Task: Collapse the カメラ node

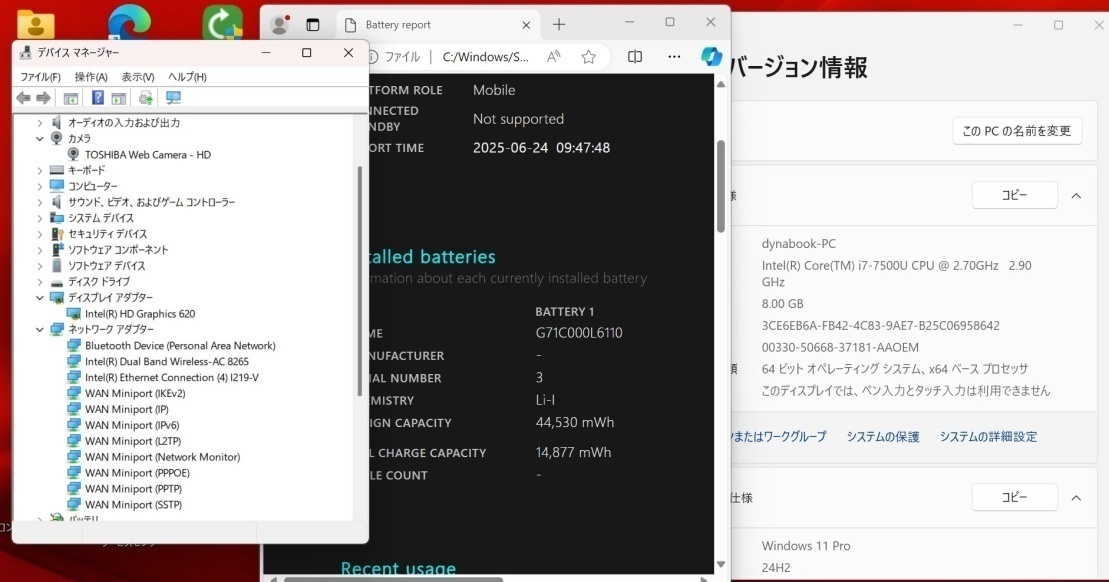Action: point(40,139)
